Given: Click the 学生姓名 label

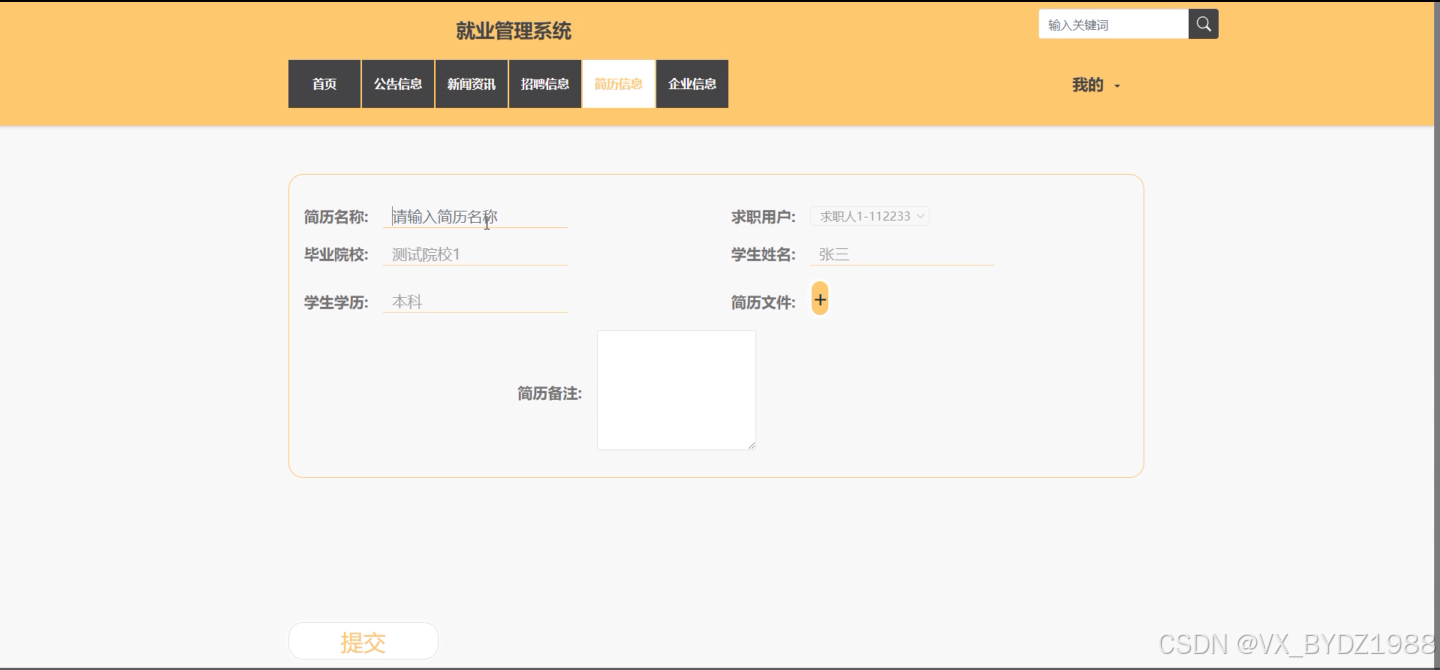Looking at the screenshot, I should (763, 255).
